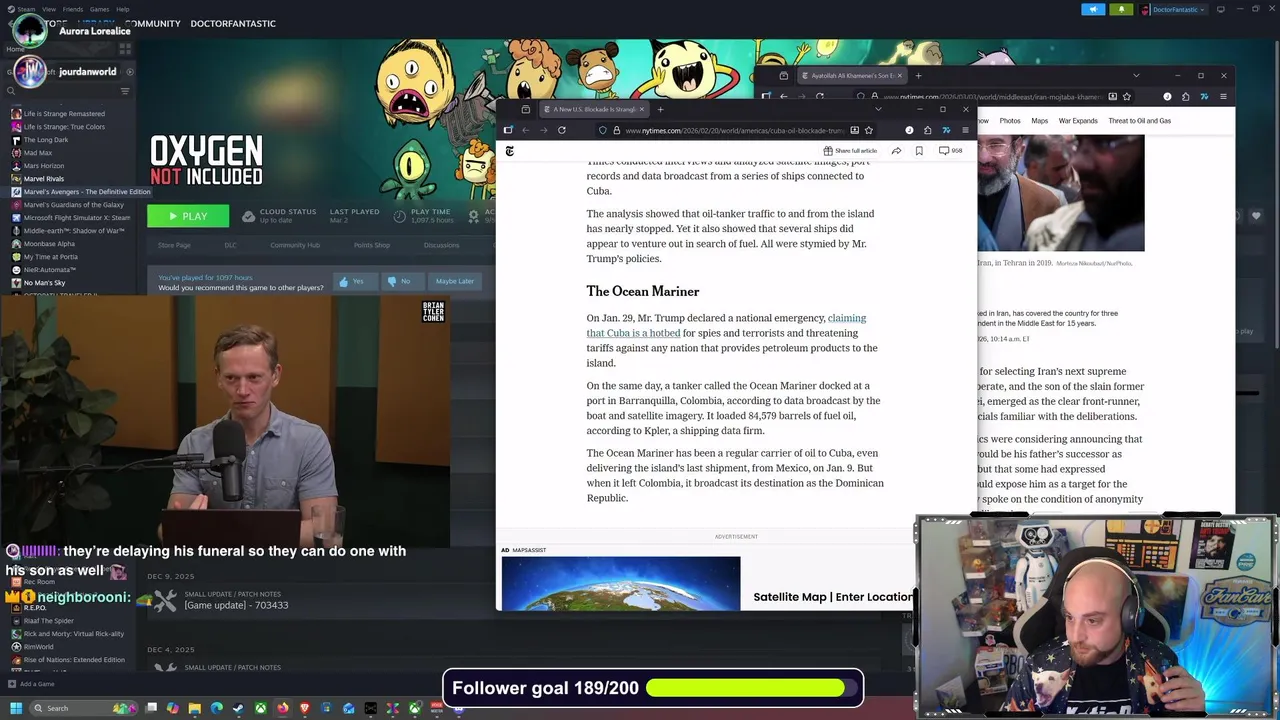Save article with the bookmark ribbon icon
This screenshot has width=1280, height=720.
919,151
